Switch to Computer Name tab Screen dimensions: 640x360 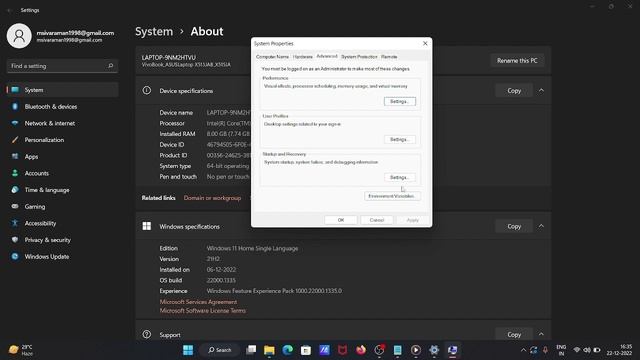pos(272,57)
